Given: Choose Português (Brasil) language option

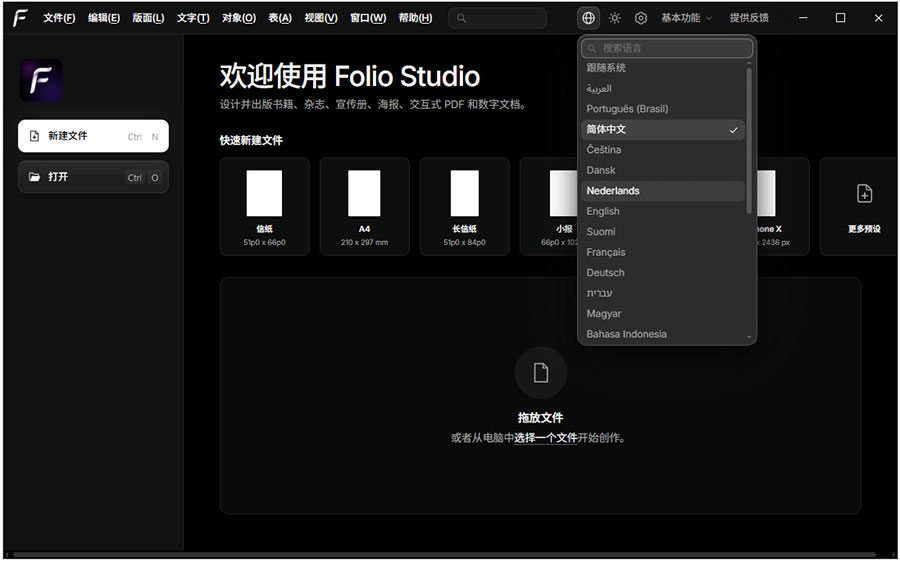Looking at the screenshot, I should pos(662,108).
